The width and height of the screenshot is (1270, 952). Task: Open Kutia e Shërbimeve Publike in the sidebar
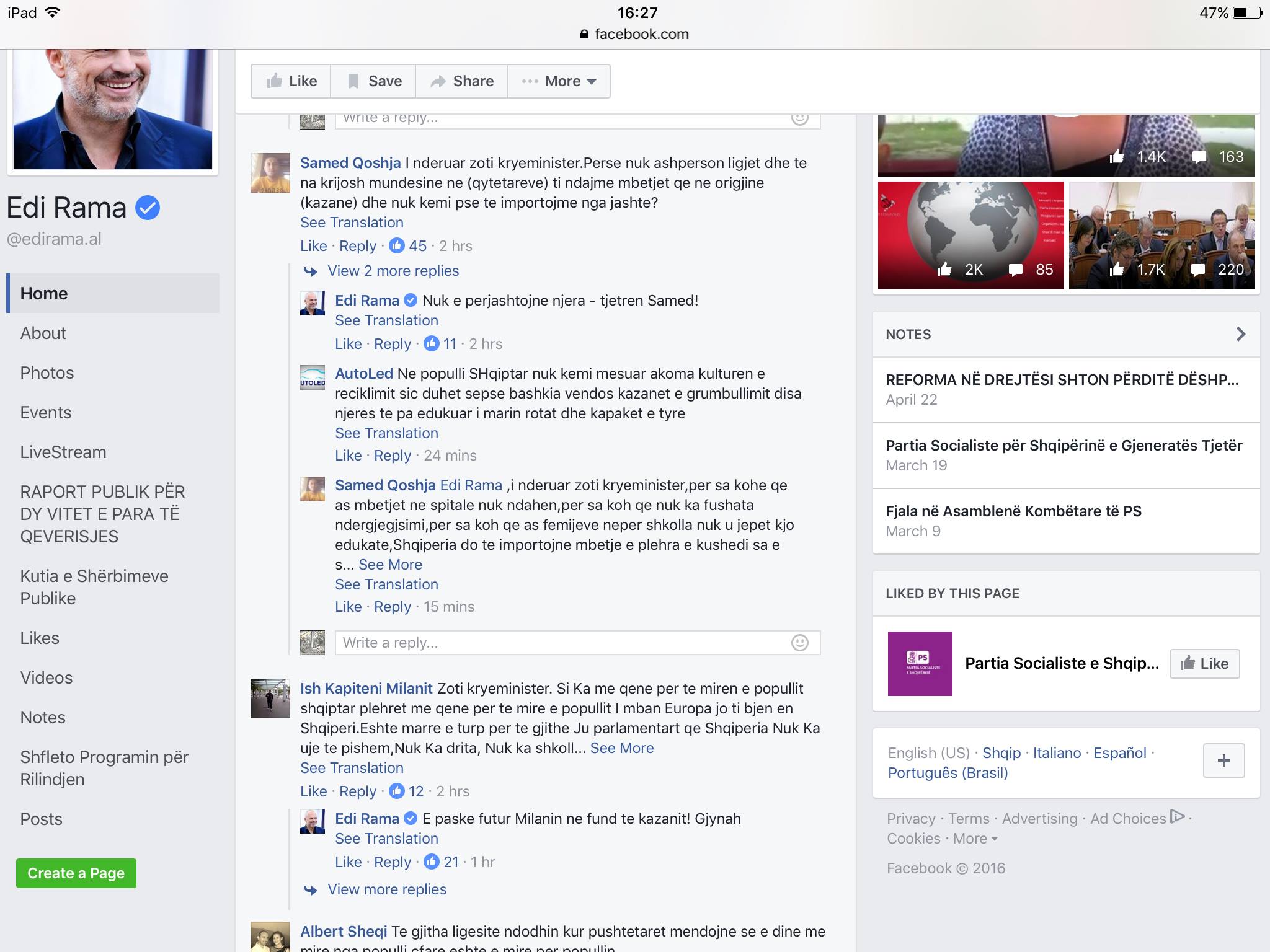pos(94,587)
